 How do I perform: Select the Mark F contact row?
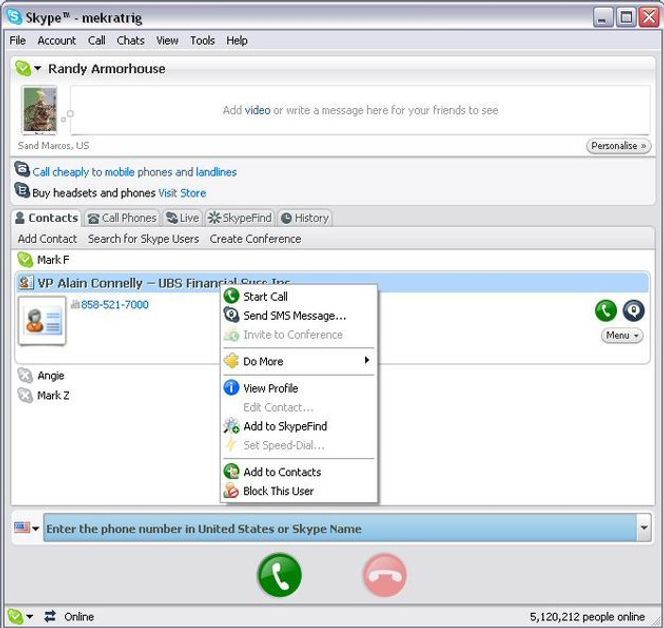(332, 260)
